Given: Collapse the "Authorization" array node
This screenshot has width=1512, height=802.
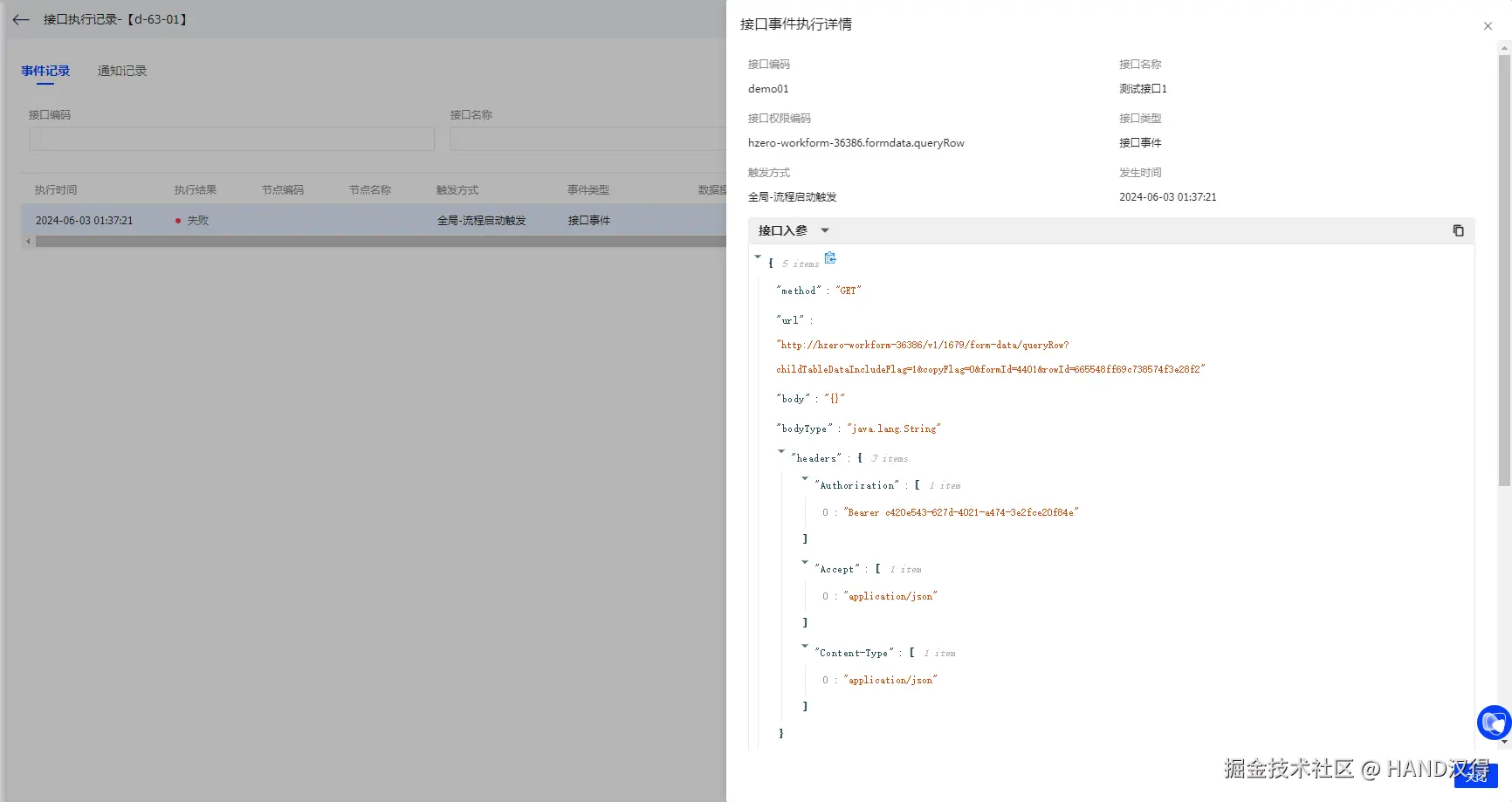Looking at the screenshot, I should 805,478.
